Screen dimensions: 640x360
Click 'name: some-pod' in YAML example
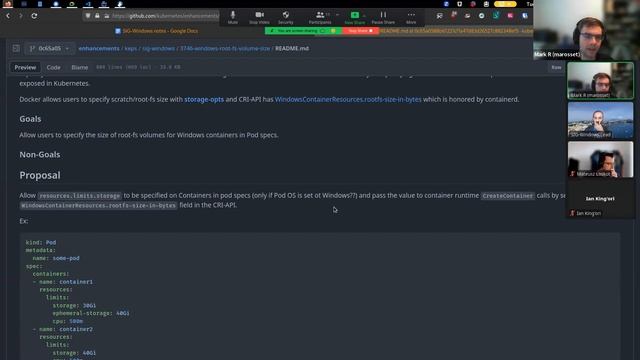tap(56, 258)
